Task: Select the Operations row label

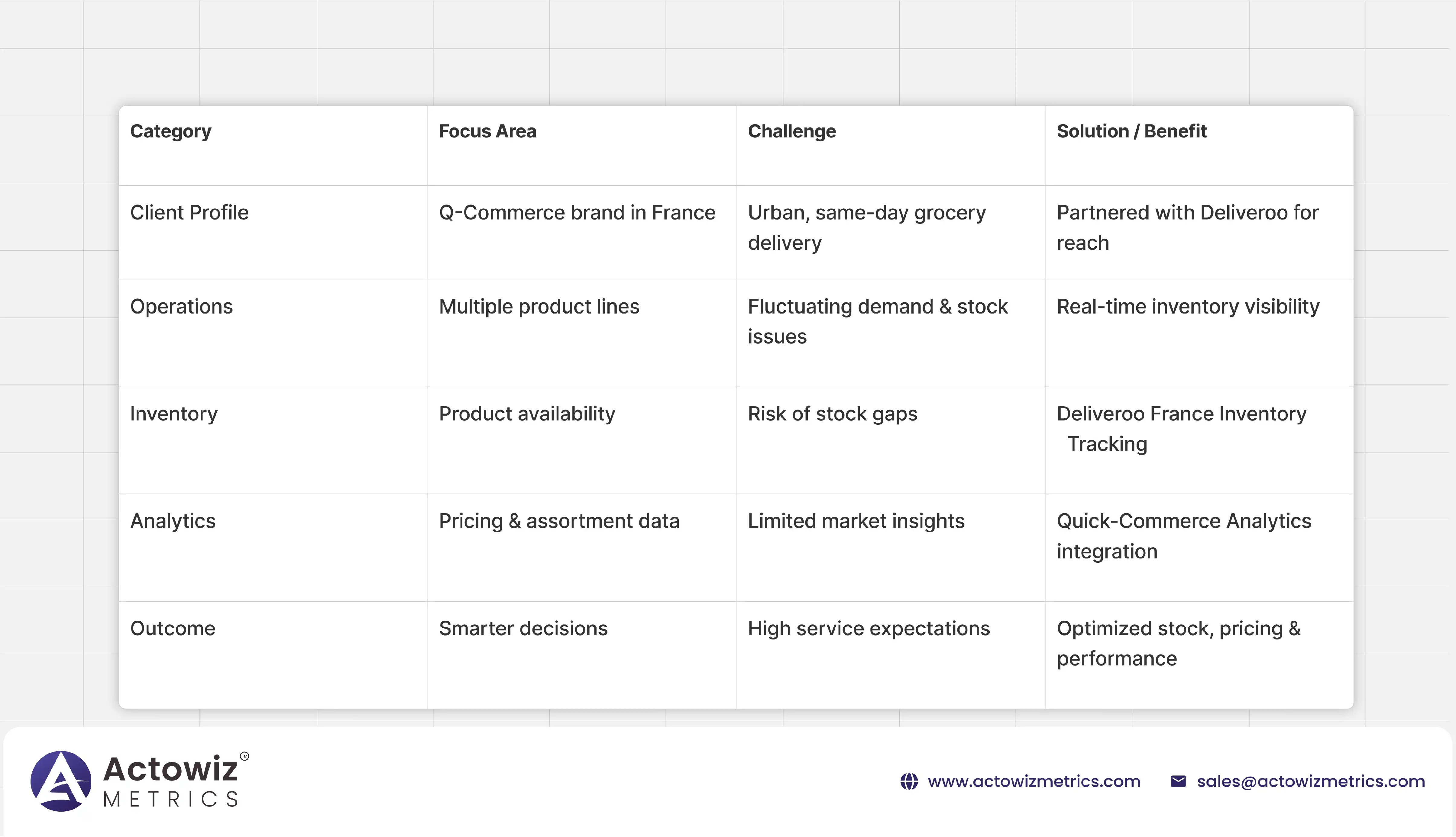Action: 181,306
